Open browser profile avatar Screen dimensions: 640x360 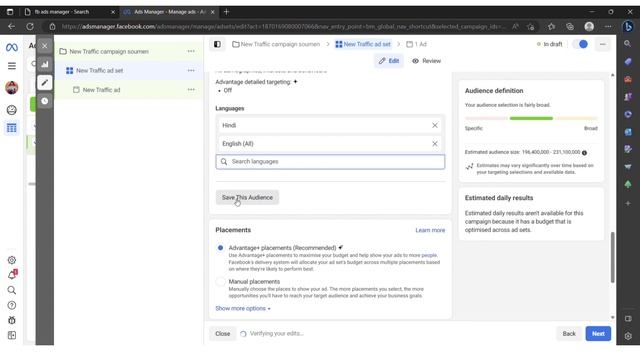point(589,27)
